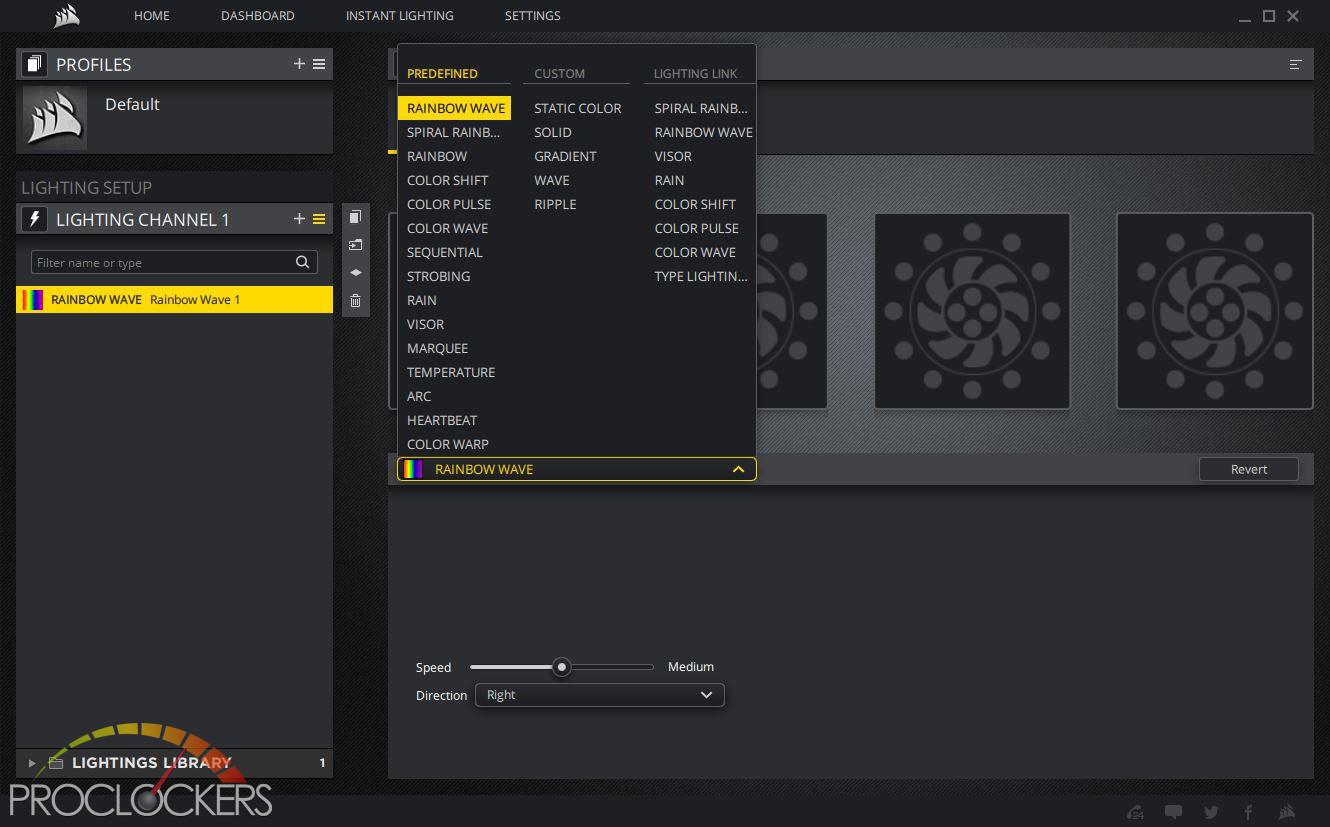1330x827 pixels.
Task: Click the third fan graphic
Action: click(x=972, y=311)
